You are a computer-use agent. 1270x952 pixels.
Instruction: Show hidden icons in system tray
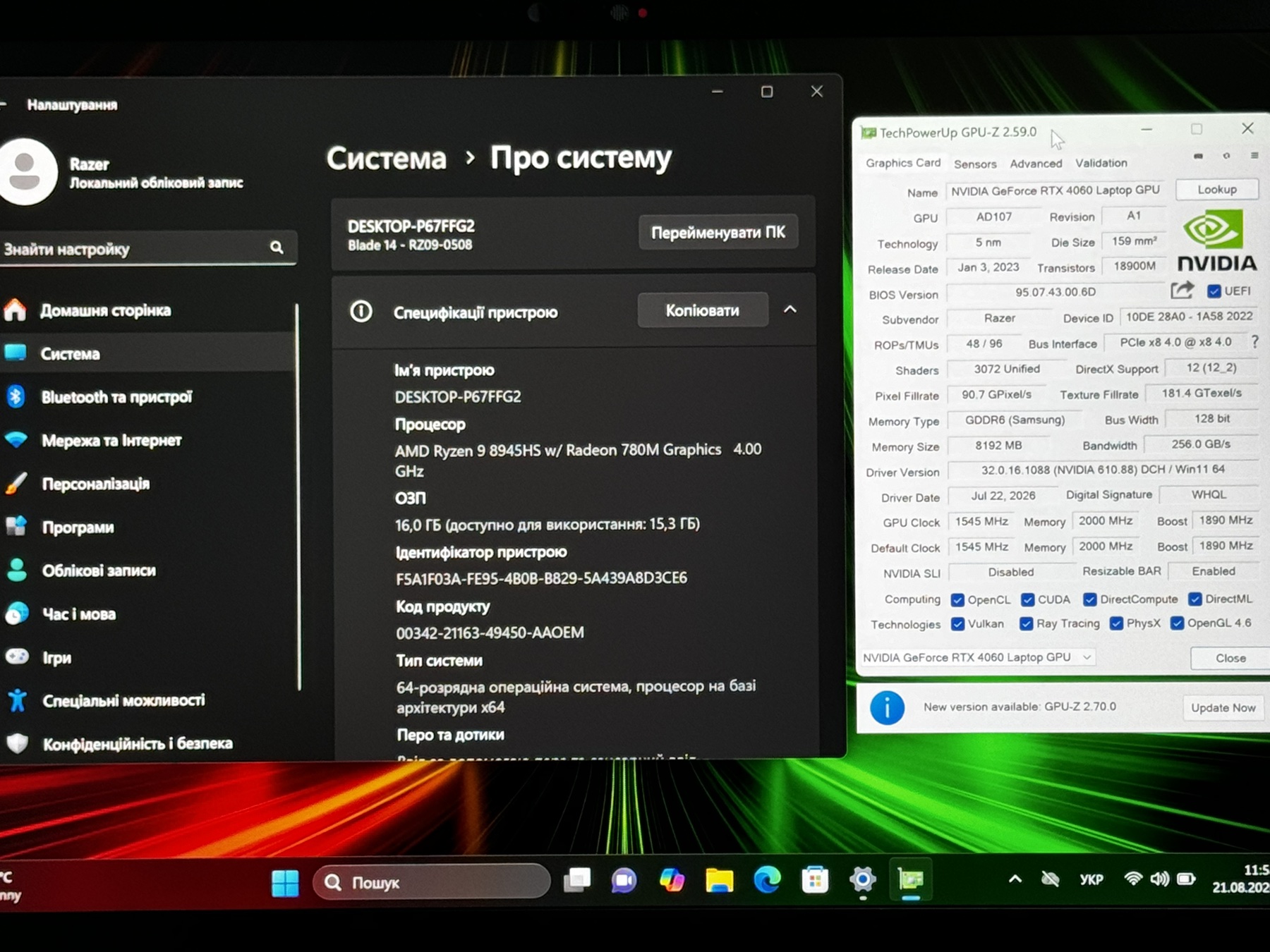[1015, 879]
